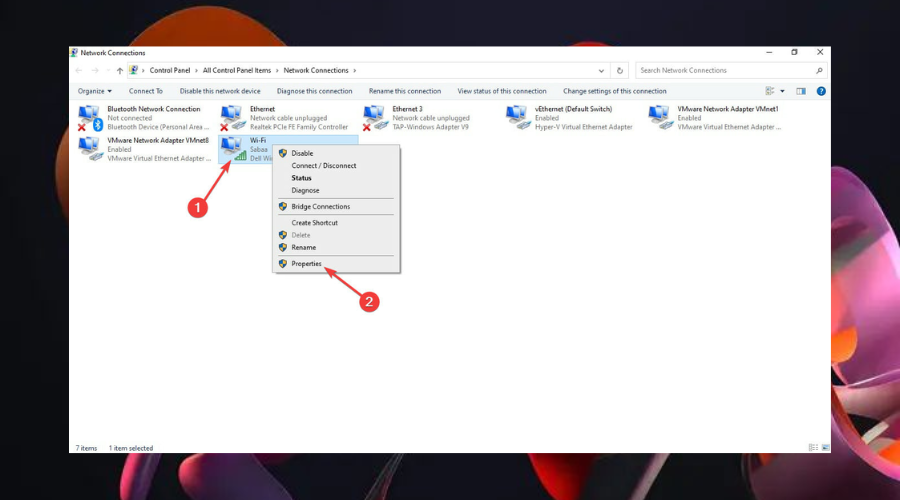Viewport: 900px width, 500px height.
Task: Click the Ethernet 3 name label
Action: 407,109
